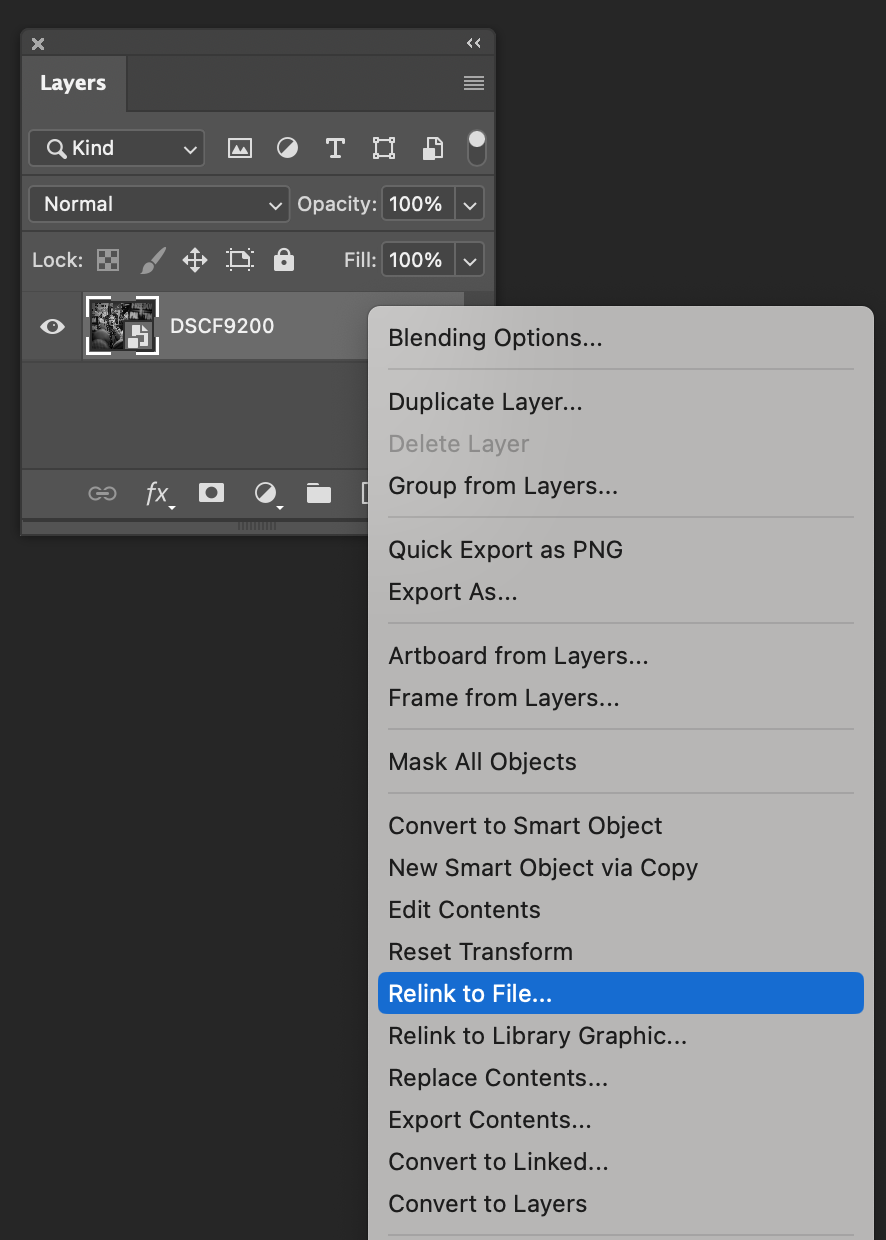Open the Layers panel hamburger menu
The width and height of the screenshot is (886, 1240).
coord(474,83)
